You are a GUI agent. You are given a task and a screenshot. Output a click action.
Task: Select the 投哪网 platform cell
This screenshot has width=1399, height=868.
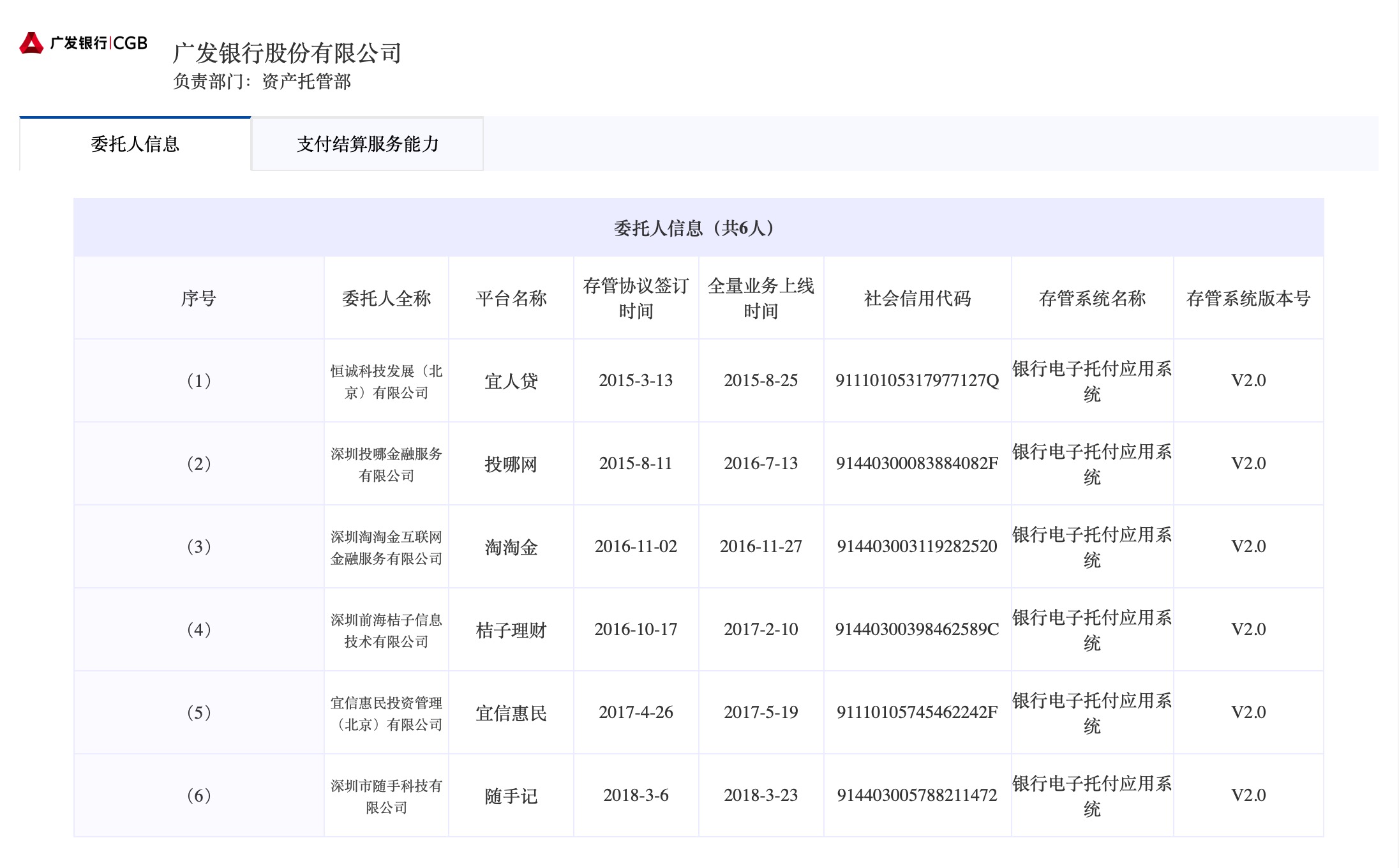tap(511, 464)
